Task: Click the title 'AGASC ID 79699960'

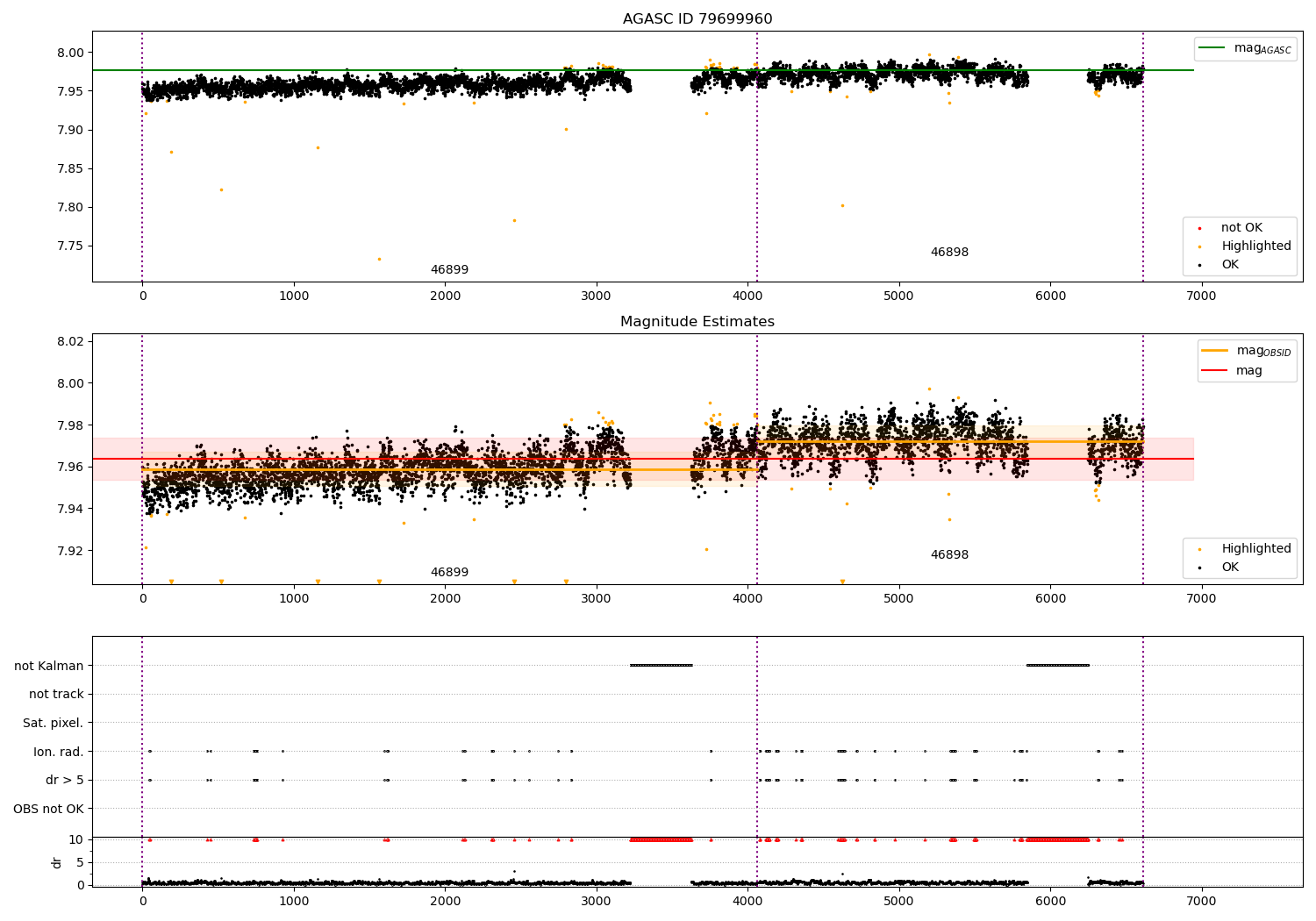Action: (697, 19)
